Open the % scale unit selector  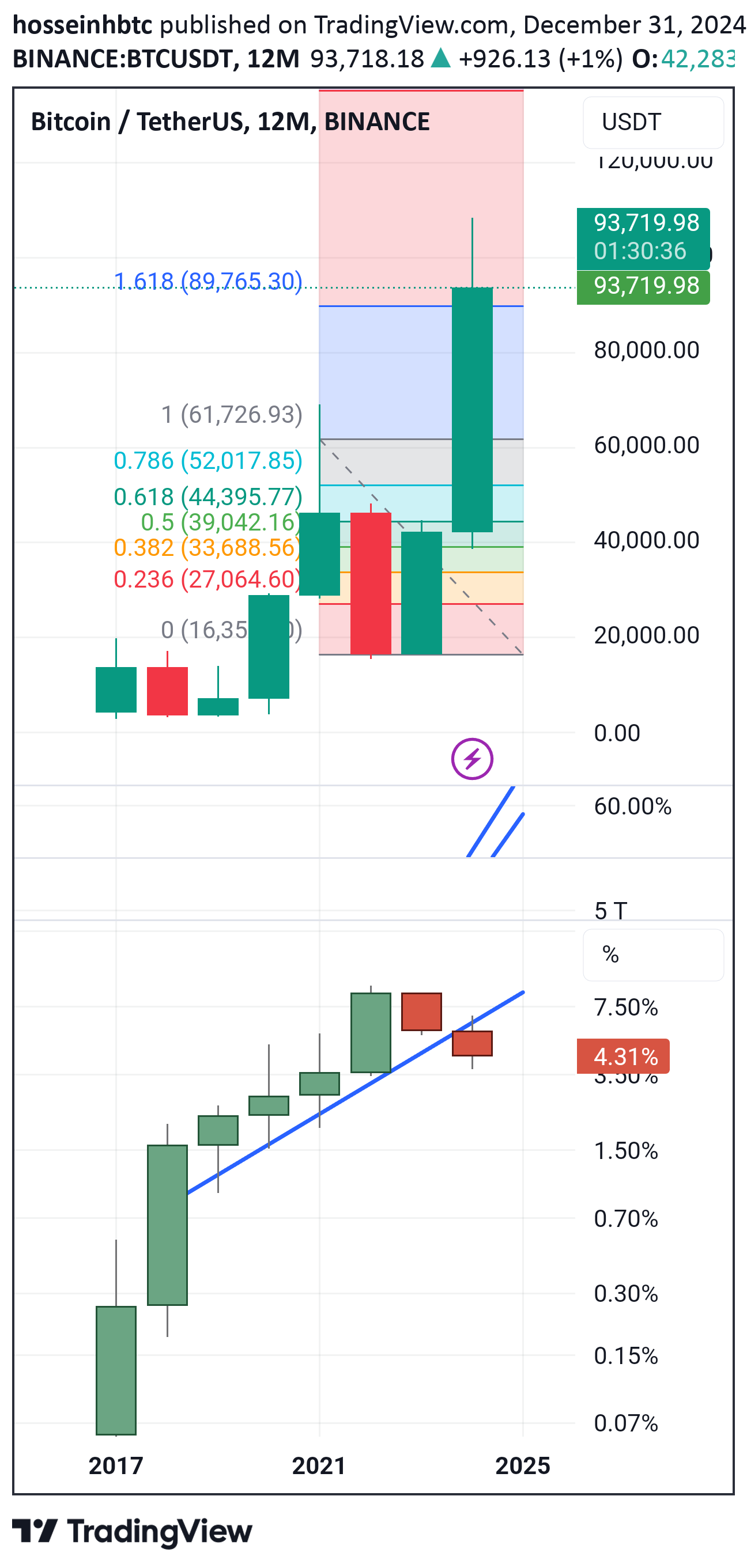pyautogui.click(x=653, y=955)
